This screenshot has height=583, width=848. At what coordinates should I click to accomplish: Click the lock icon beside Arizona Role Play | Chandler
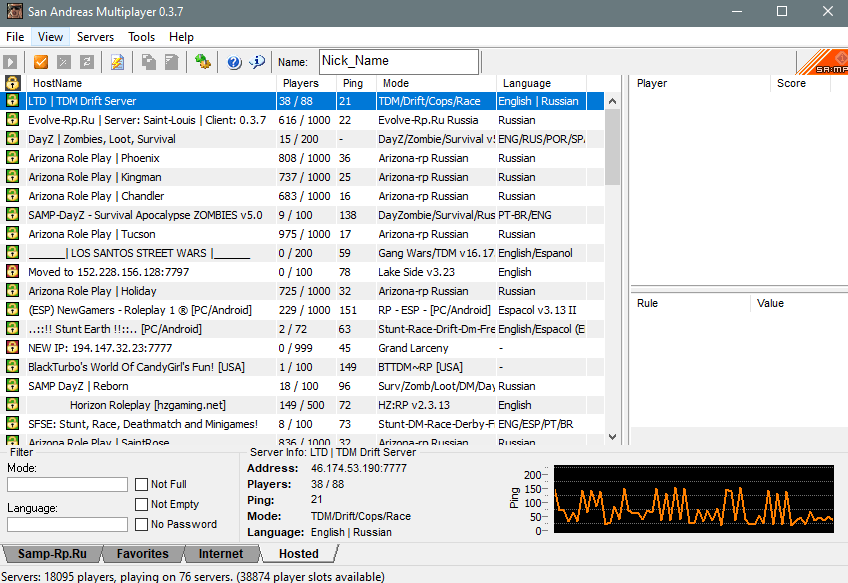(x=12, y=195)
